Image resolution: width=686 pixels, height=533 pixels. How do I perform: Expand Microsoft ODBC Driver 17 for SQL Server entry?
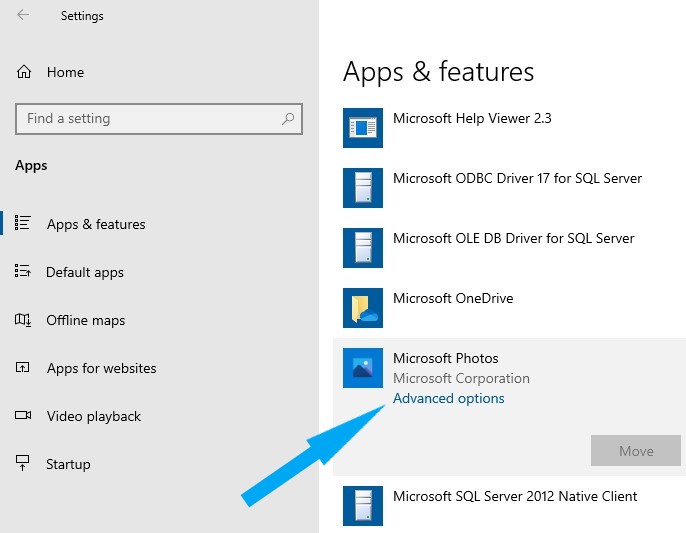[x=510, y=188]
